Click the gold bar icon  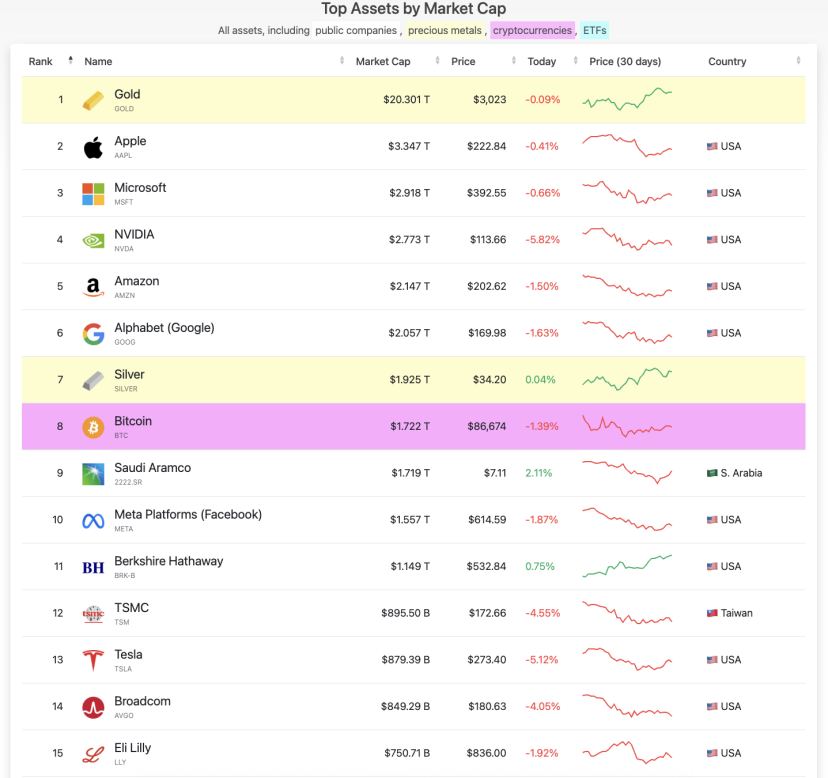click(x=93, y=100)
